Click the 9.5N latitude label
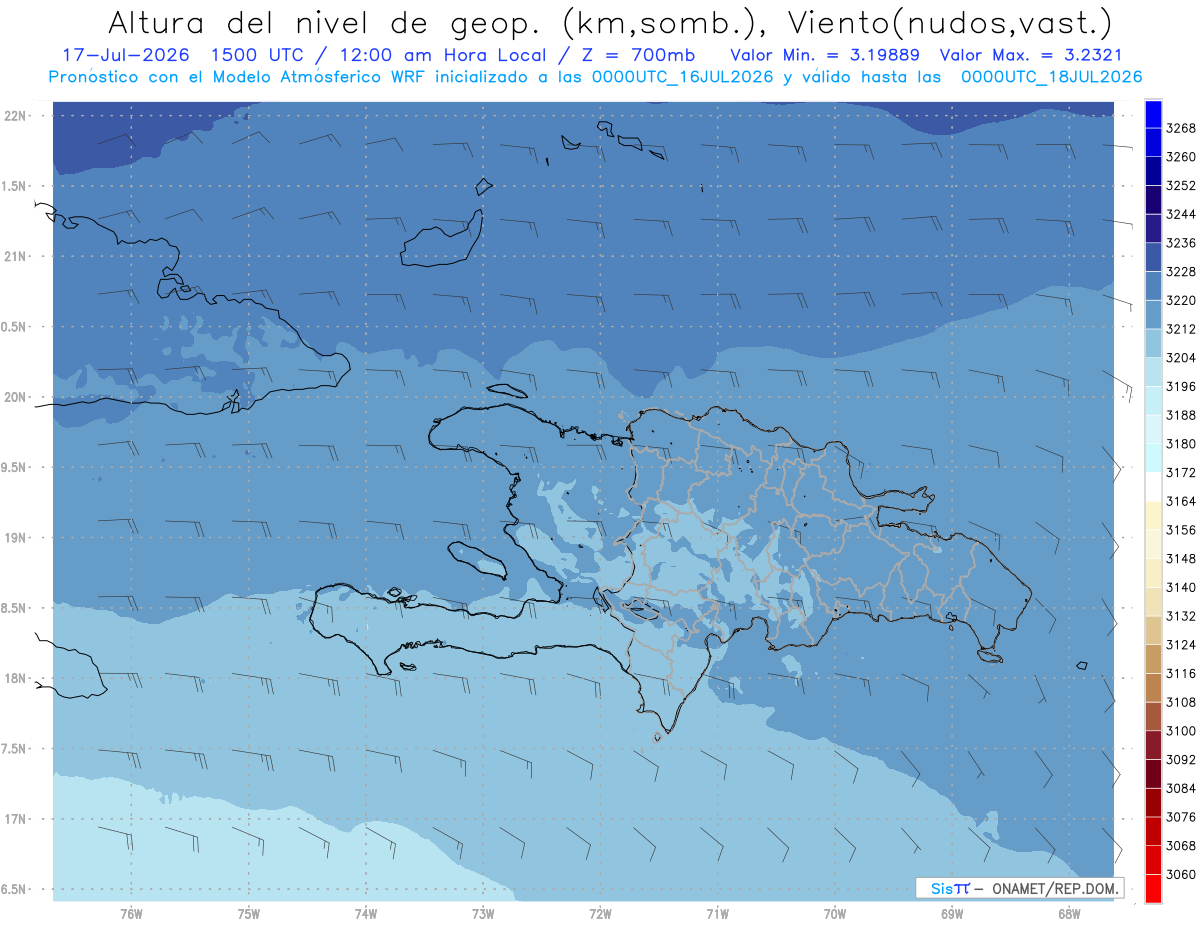The height and width of the screenshot is (927, 1200). coord(15,468)
